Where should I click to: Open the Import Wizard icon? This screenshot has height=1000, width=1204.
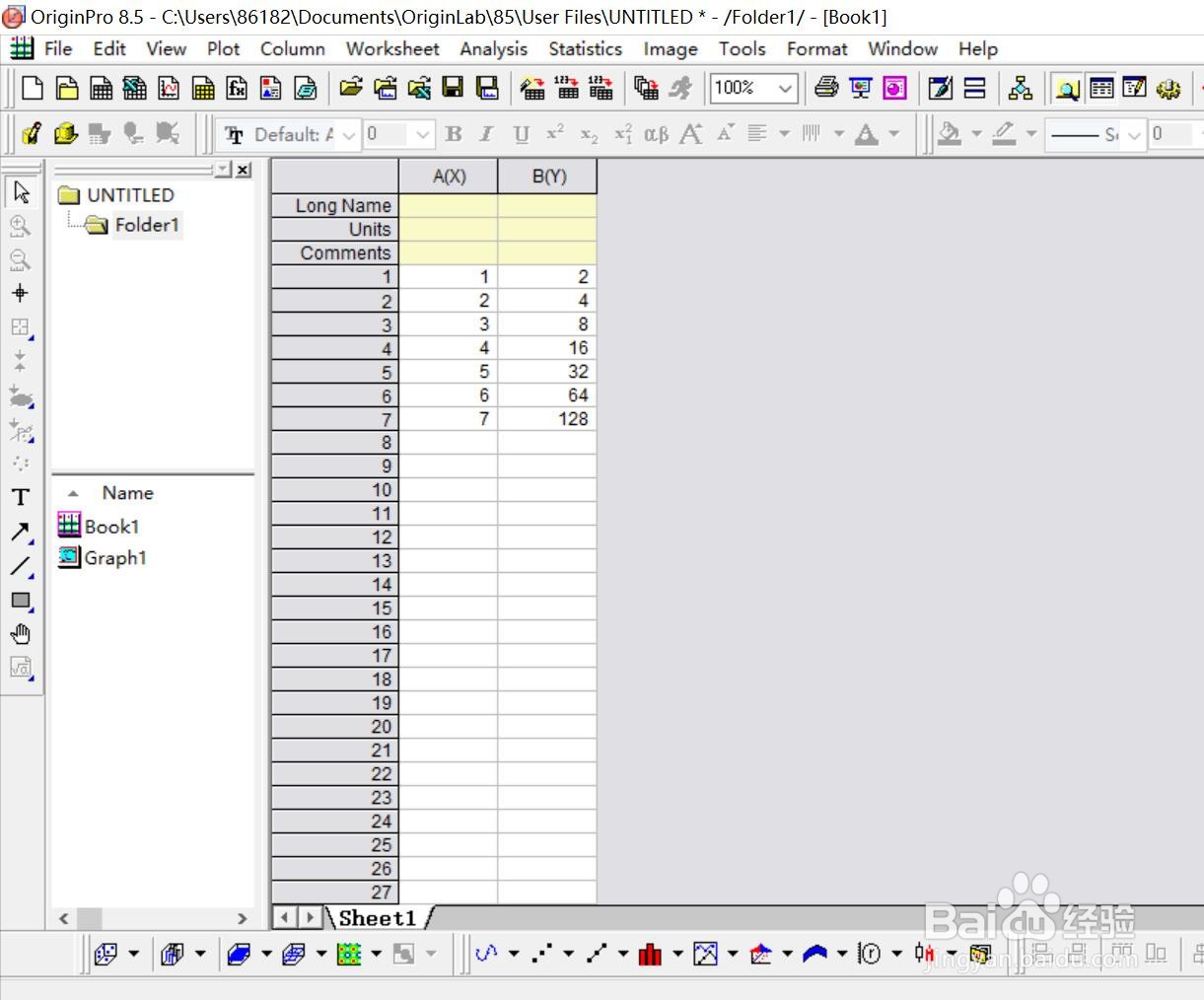pos(532,88)
